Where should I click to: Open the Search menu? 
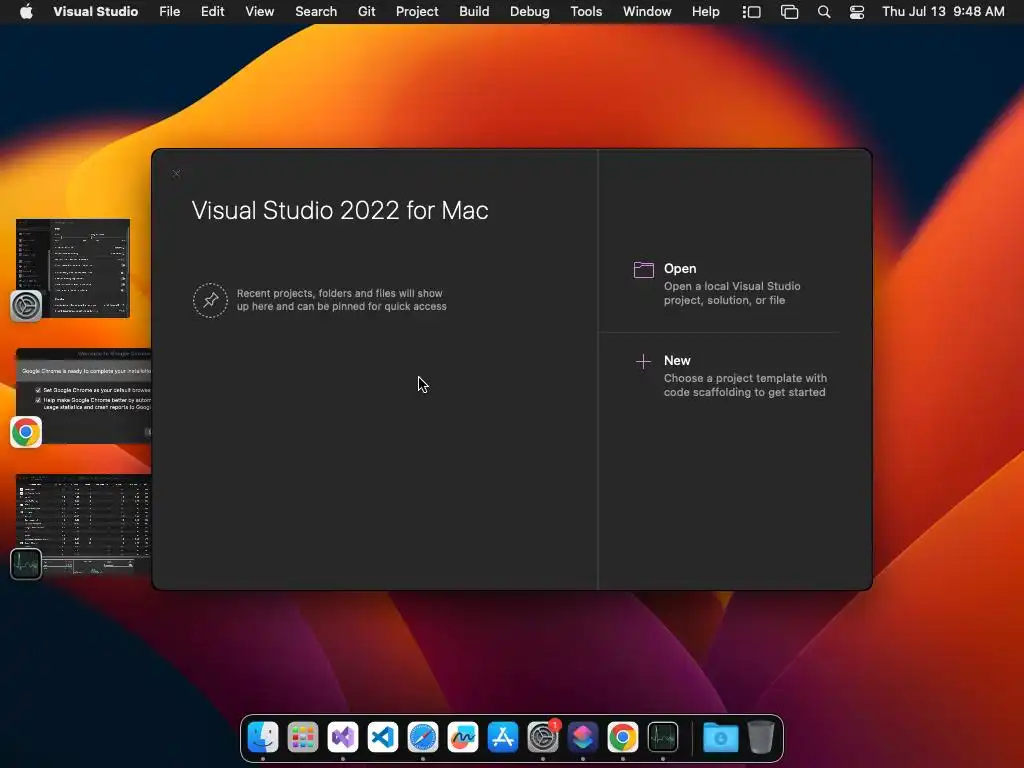click(x=316, y=11)
